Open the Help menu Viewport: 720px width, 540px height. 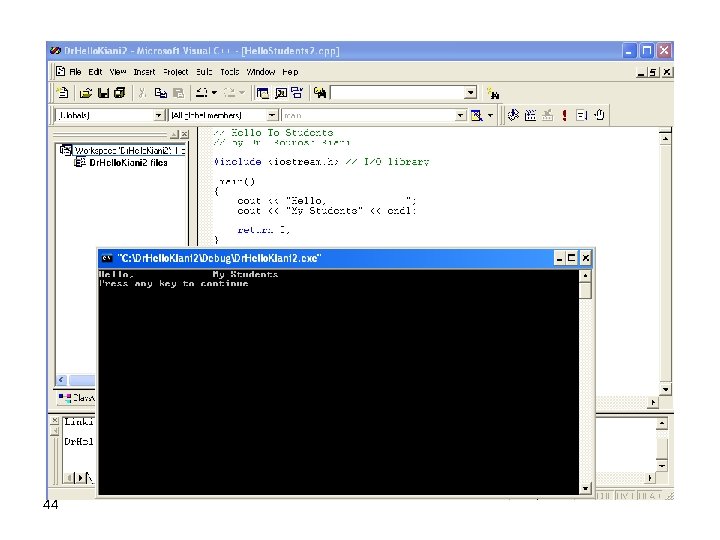coord(290,72)
